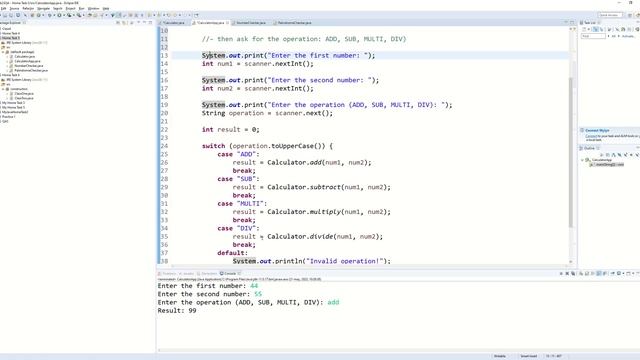
Task: Click the Quick Access search field
Action: tap(610, 15)
